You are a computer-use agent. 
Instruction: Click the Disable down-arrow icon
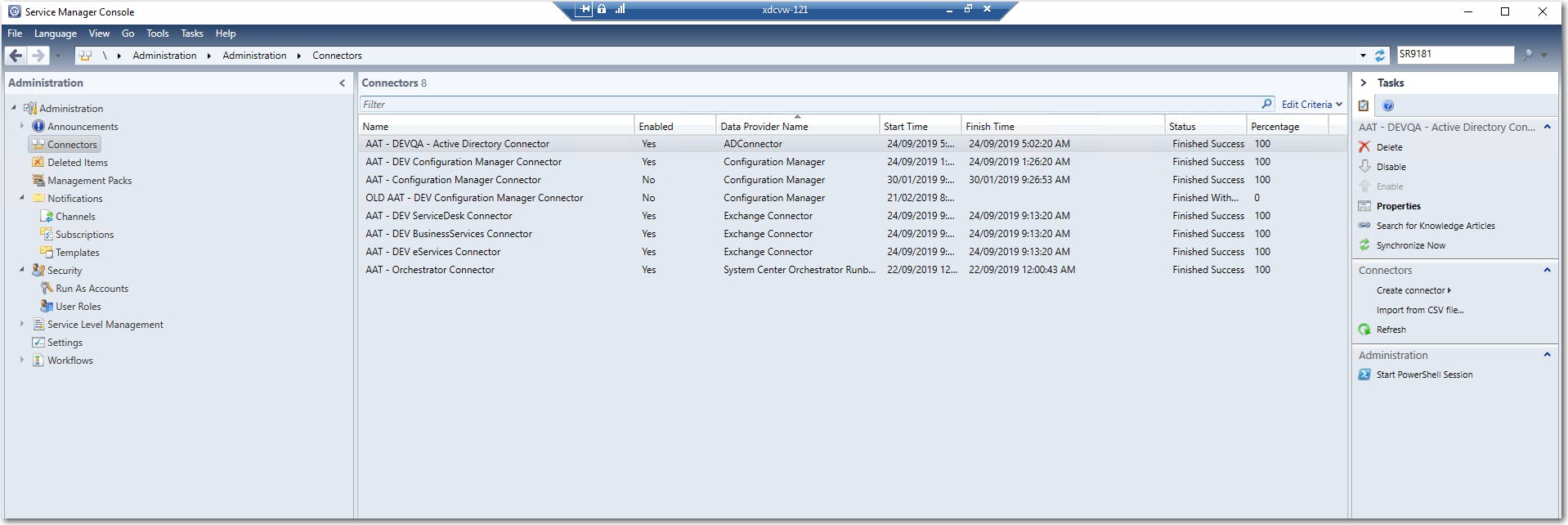click(1364, 166)
